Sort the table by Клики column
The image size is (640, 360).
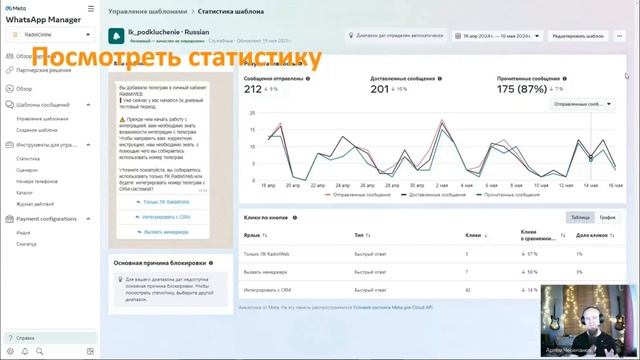[476, 236]
